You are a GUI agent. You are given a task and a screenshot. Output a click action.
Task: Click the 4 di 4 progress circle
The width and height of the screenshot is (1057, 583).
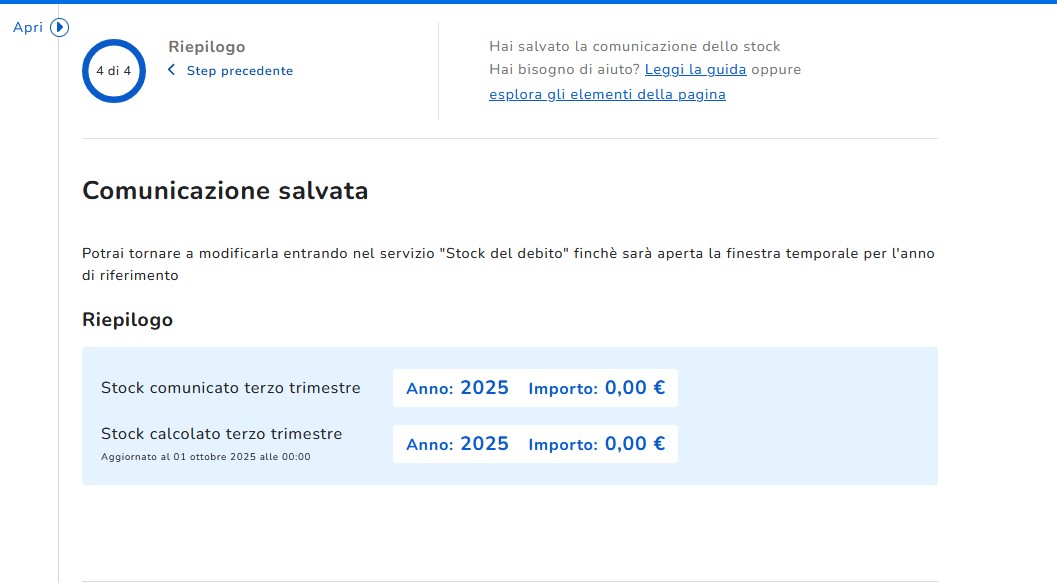coord(114,71)
